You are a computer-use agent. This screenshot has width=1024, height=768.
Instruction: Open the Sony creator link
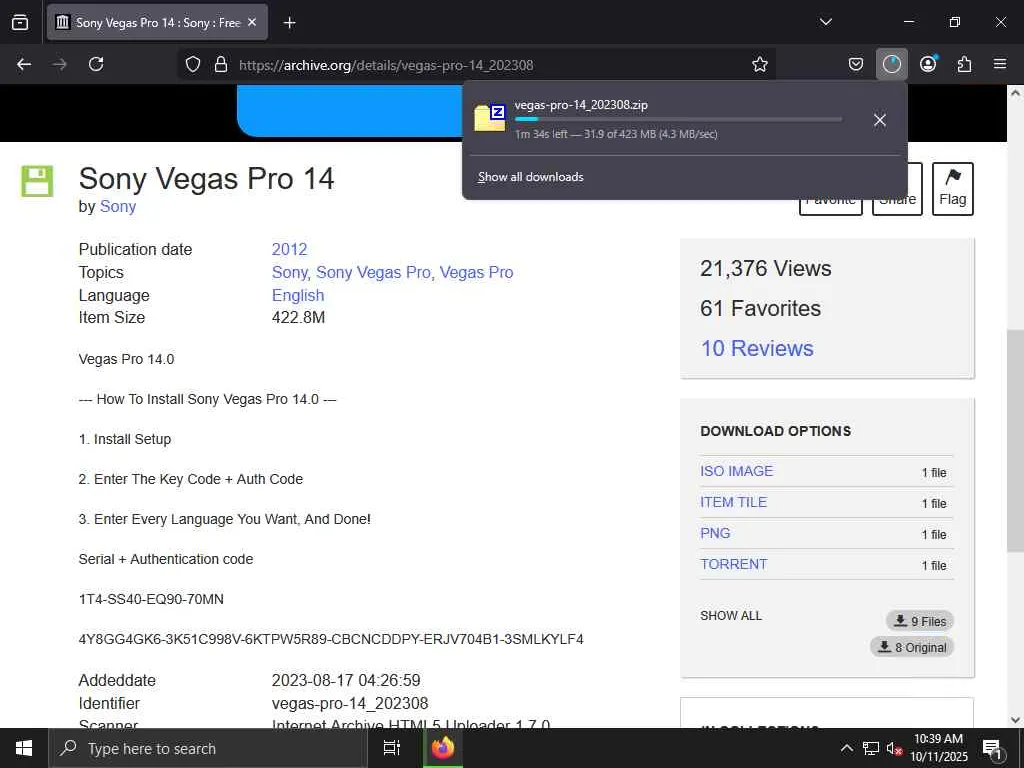click(x=118, y=206)
